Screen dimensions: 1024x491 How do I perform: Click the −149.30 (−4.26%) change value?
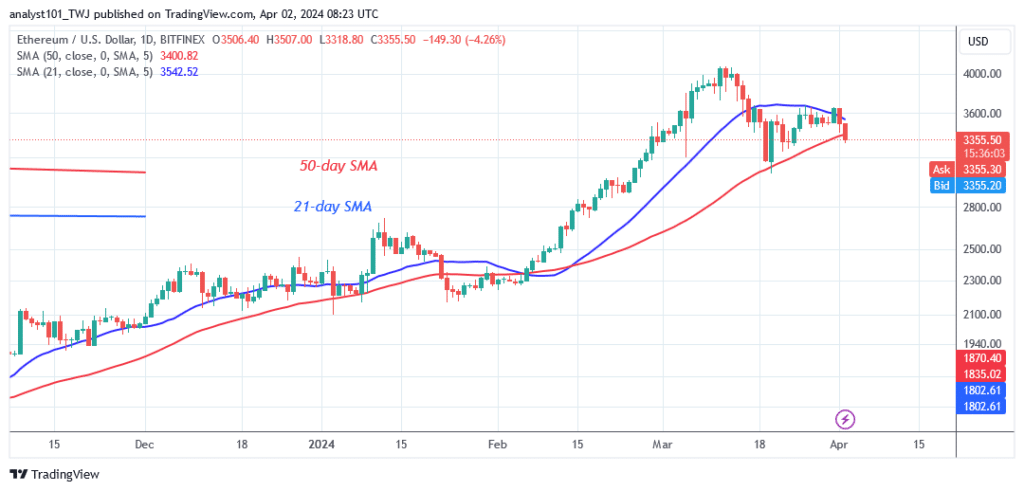(x=464, y=40)
